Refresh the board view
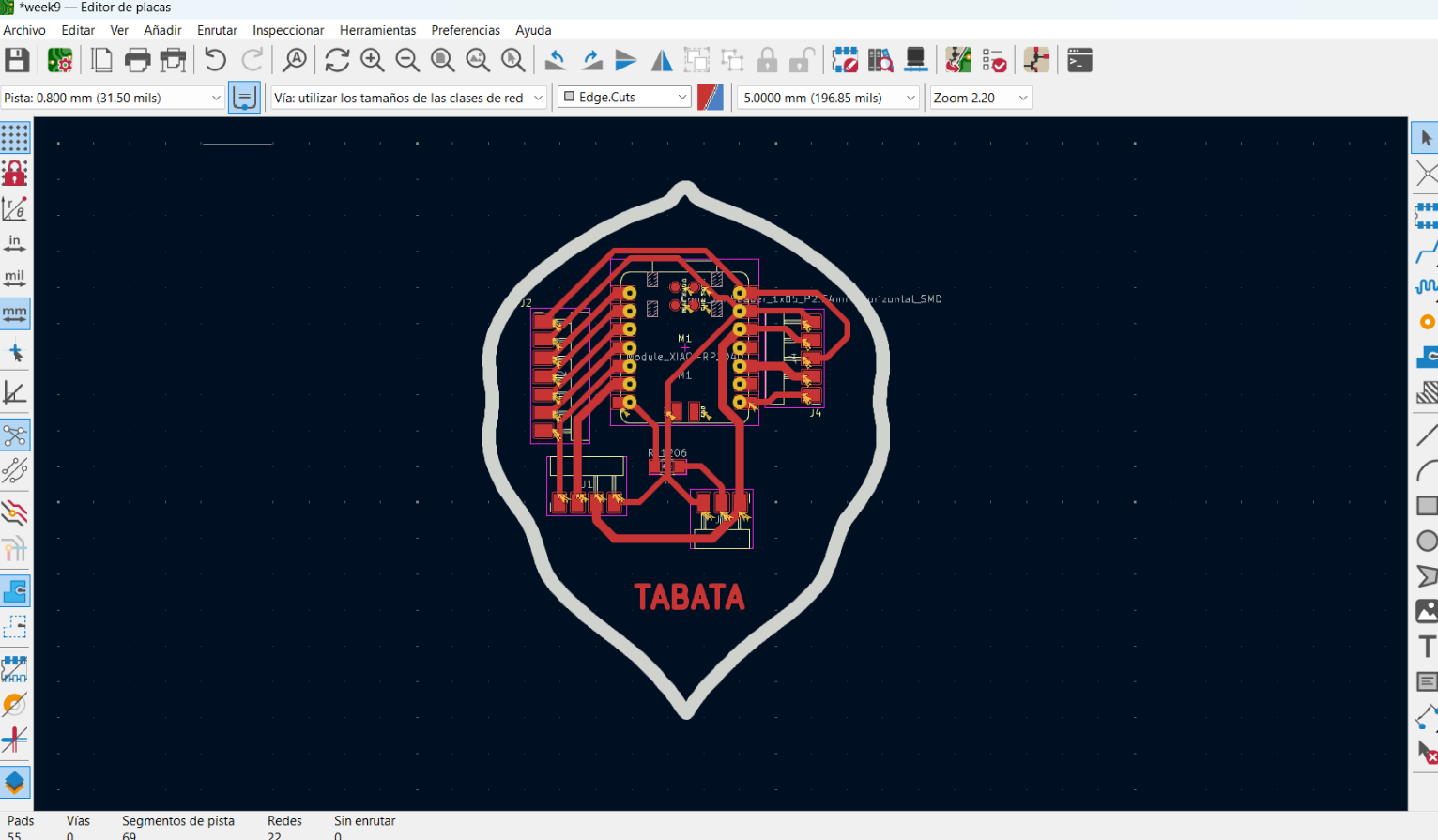Image resolution: width=1438 pixels, height=840 pixels. pyautogui.click(x=337, y=61)
